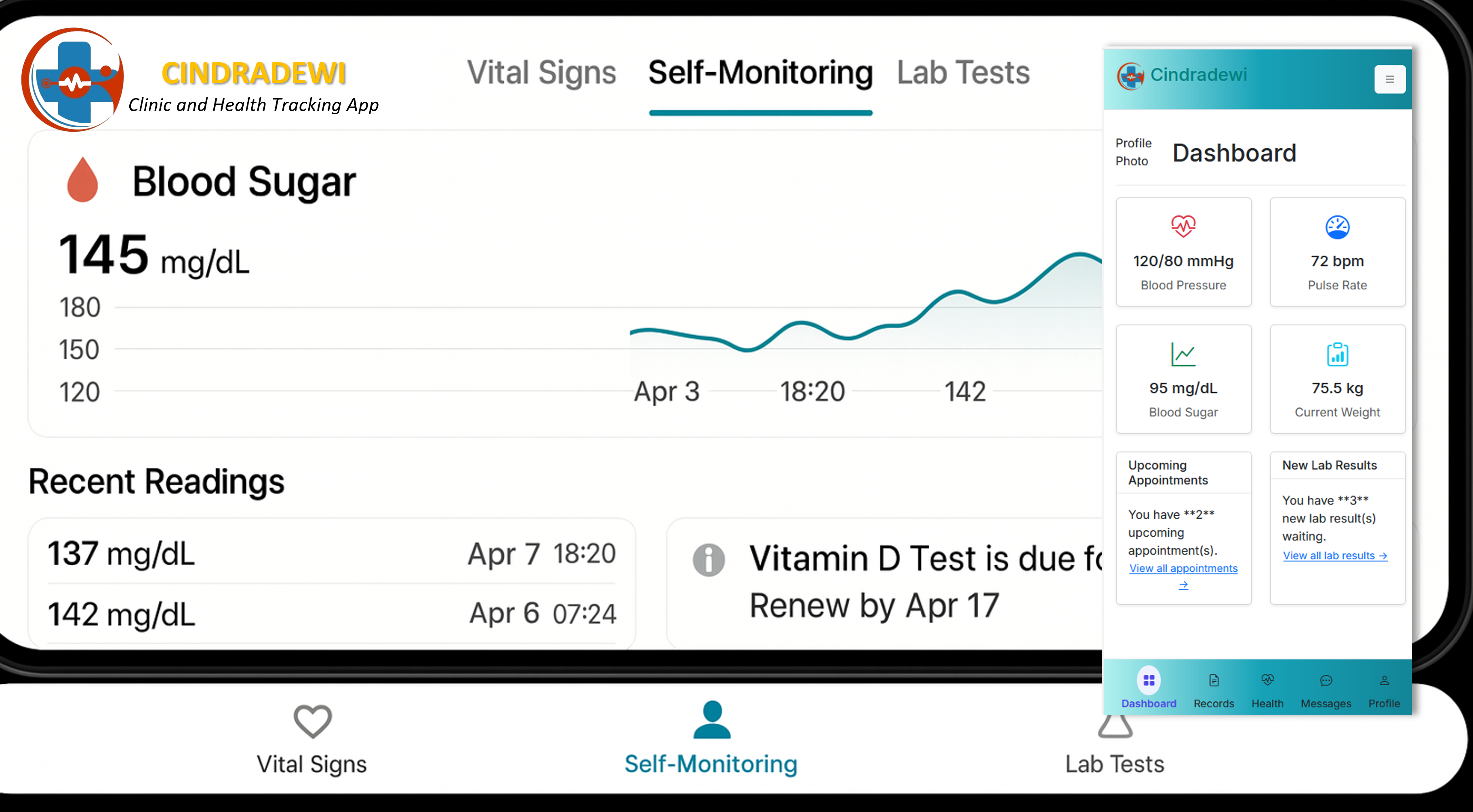Screen dimensions: 1473x812
Task: Open Profile via the person icon
Action: (1385, 680)
